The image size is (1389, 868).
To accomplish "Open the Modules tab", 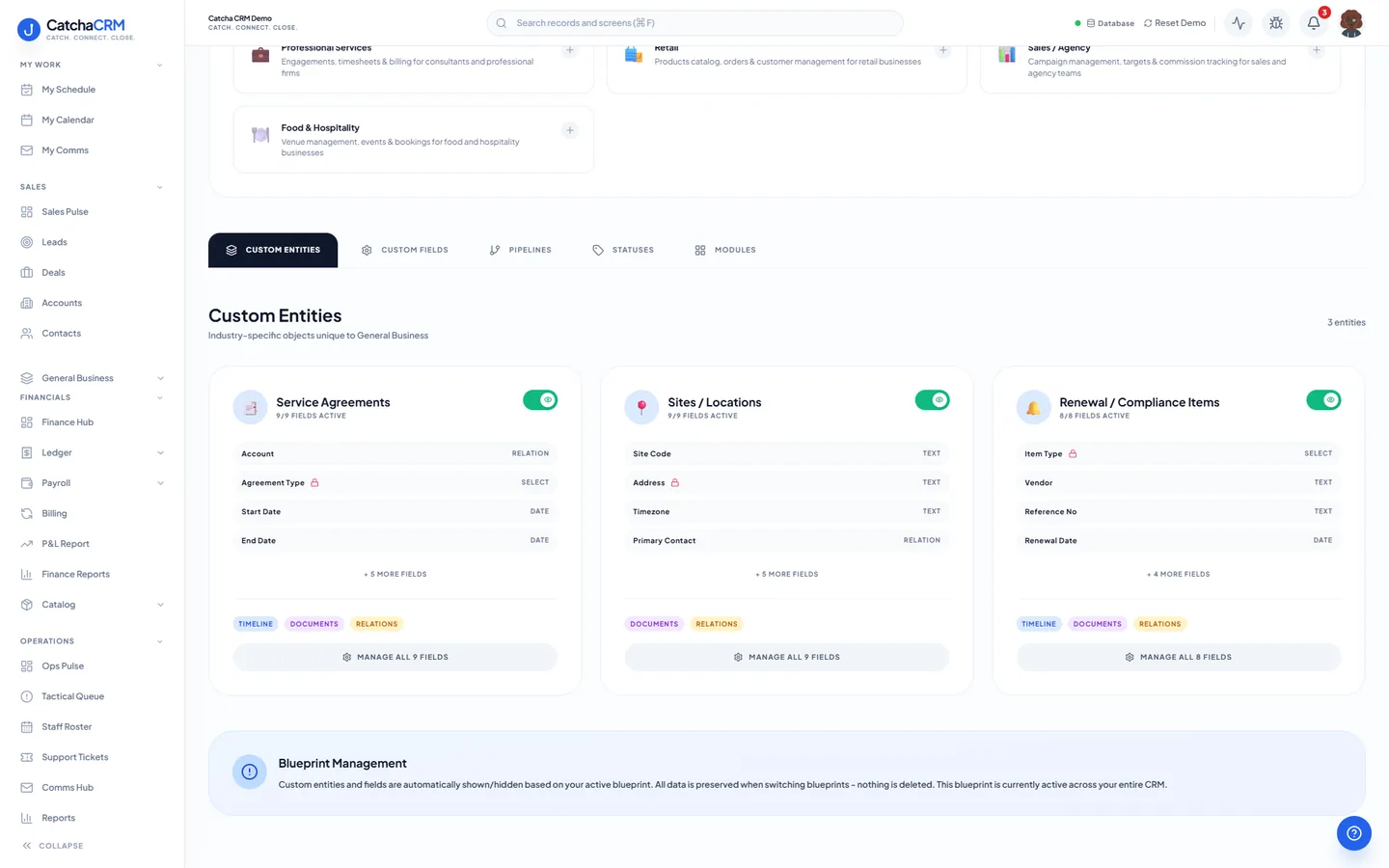I will (x=725, y=250).
